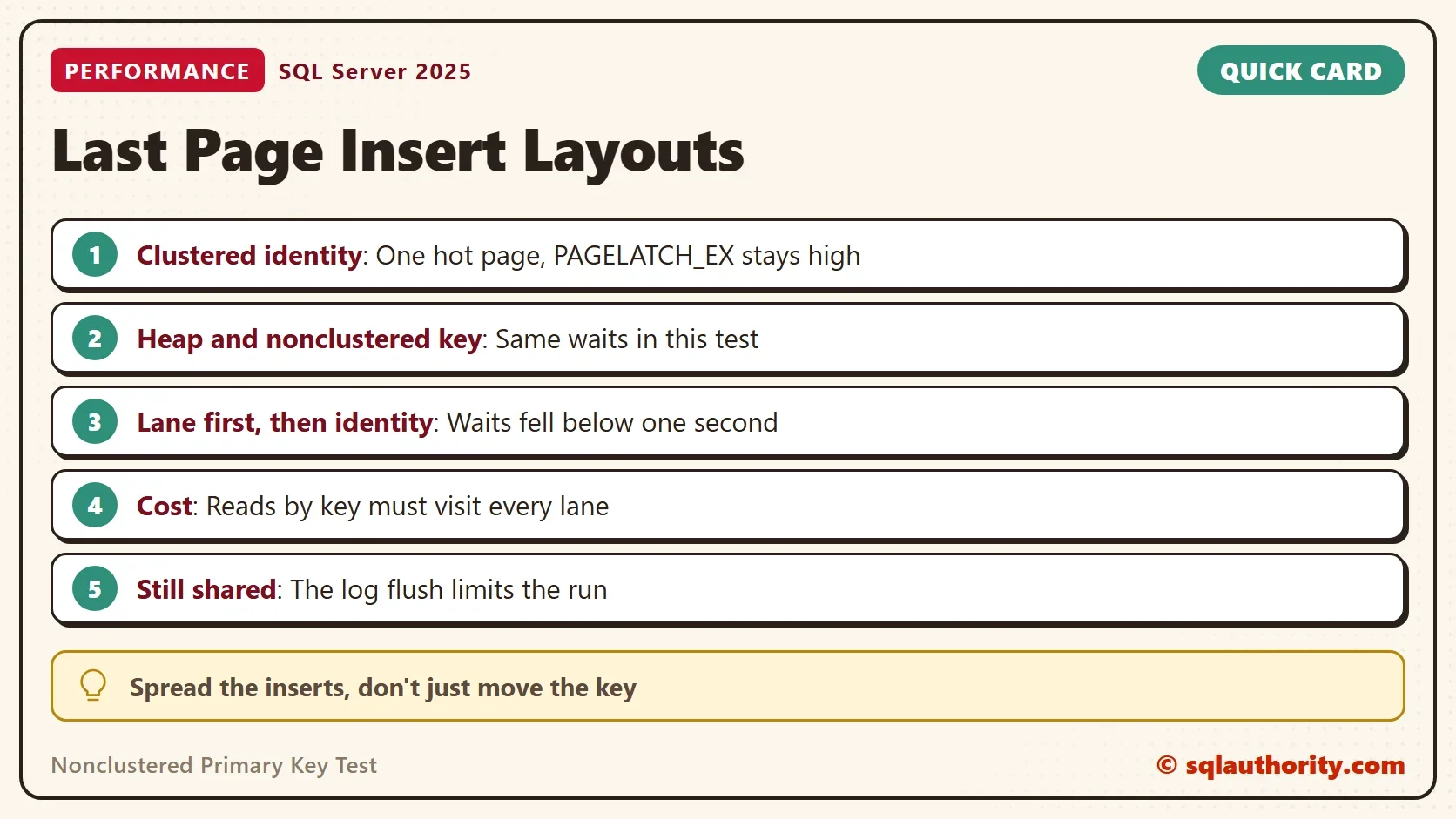Select the 'Lane first, then identity' text
This screenshot has width=1456, height=819.
[285, 422]
